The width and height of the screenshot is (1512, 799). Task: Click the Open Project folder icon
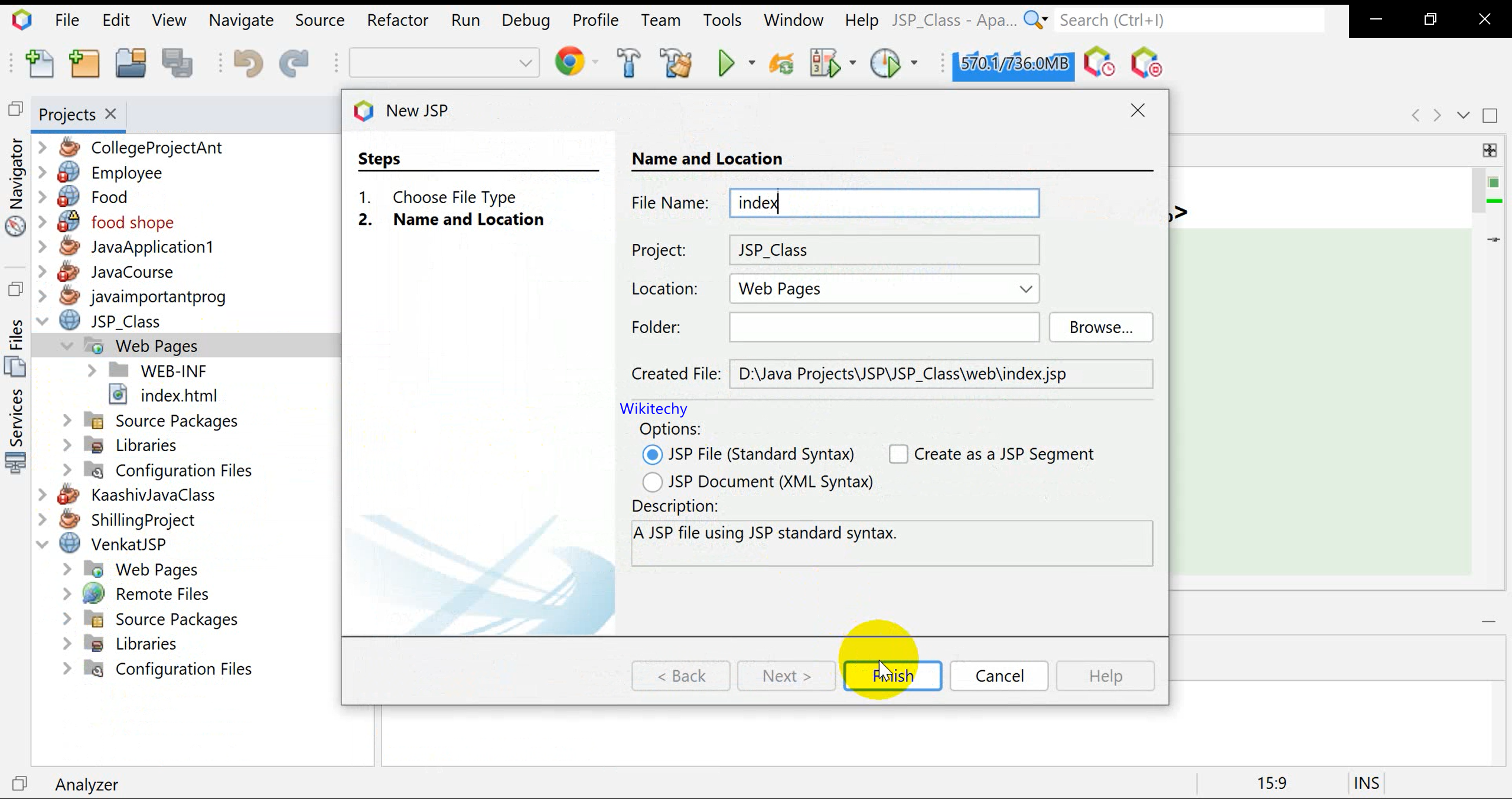[x=131, y=63]
